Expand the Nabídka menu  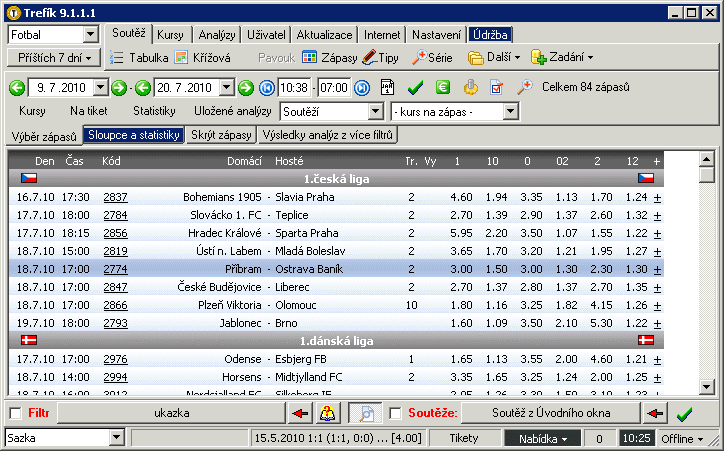[x=543, y=439]
